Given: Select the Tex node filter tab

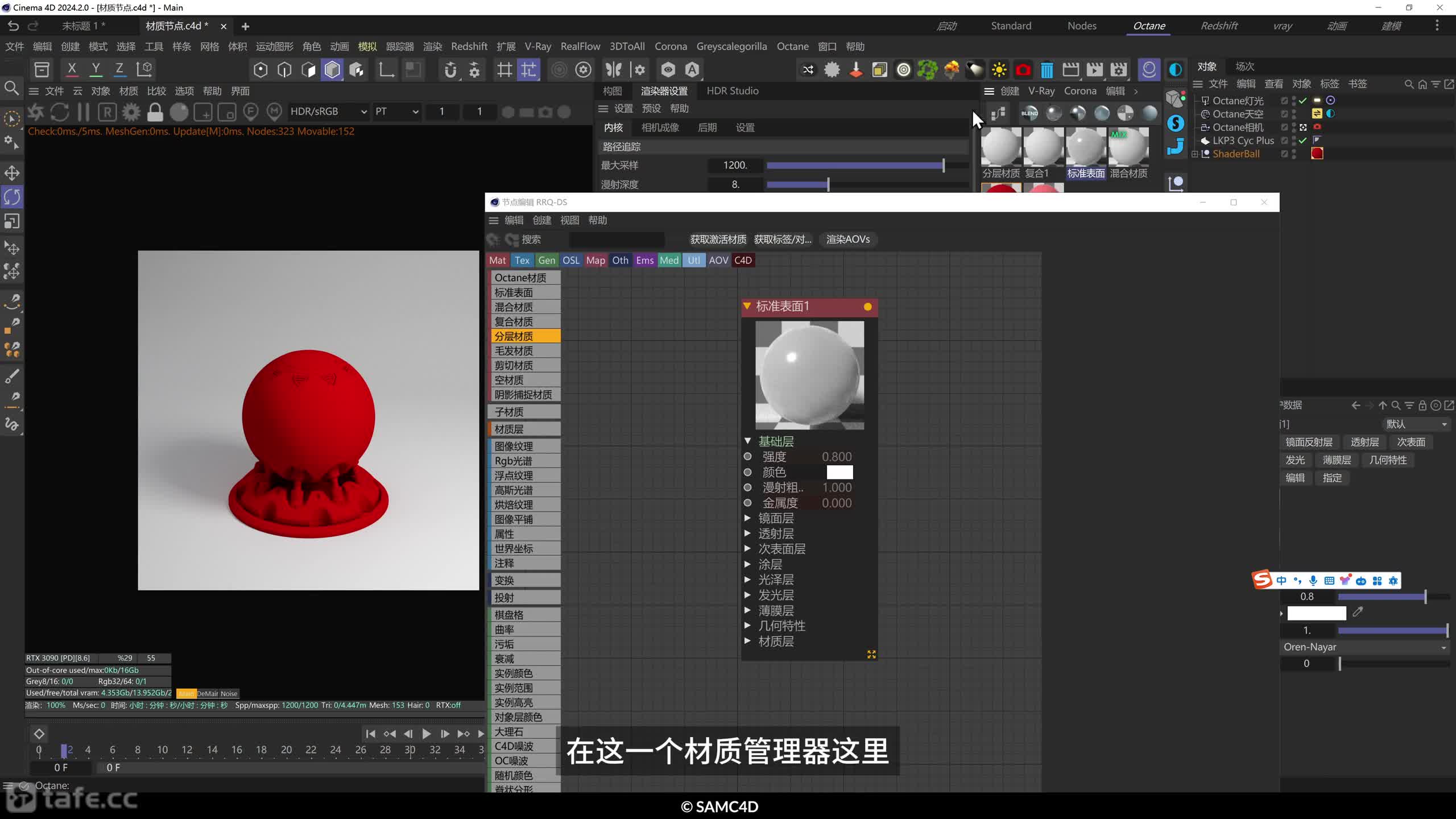Looking at the screenshot, I should (x=522, y=260).
